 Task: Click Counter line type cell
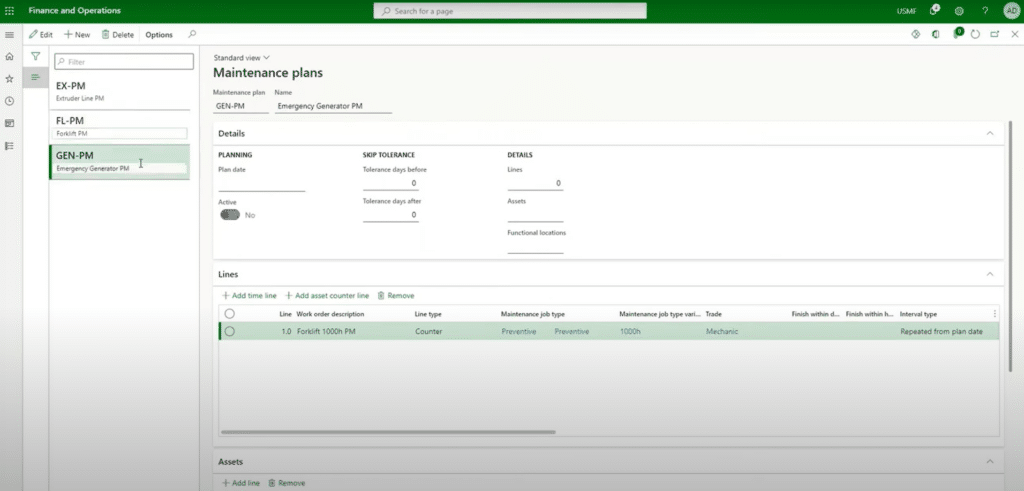(428, 332)
